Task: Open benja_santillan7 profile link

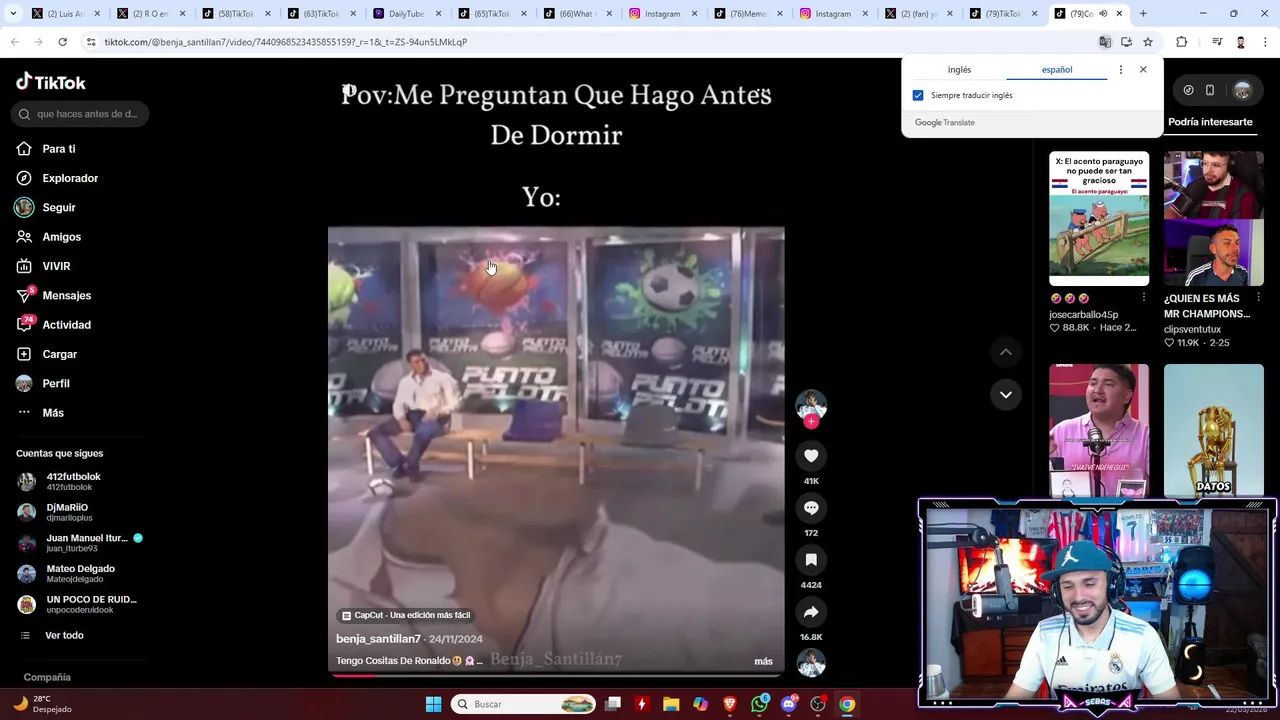Action: [x=378, y=639]
